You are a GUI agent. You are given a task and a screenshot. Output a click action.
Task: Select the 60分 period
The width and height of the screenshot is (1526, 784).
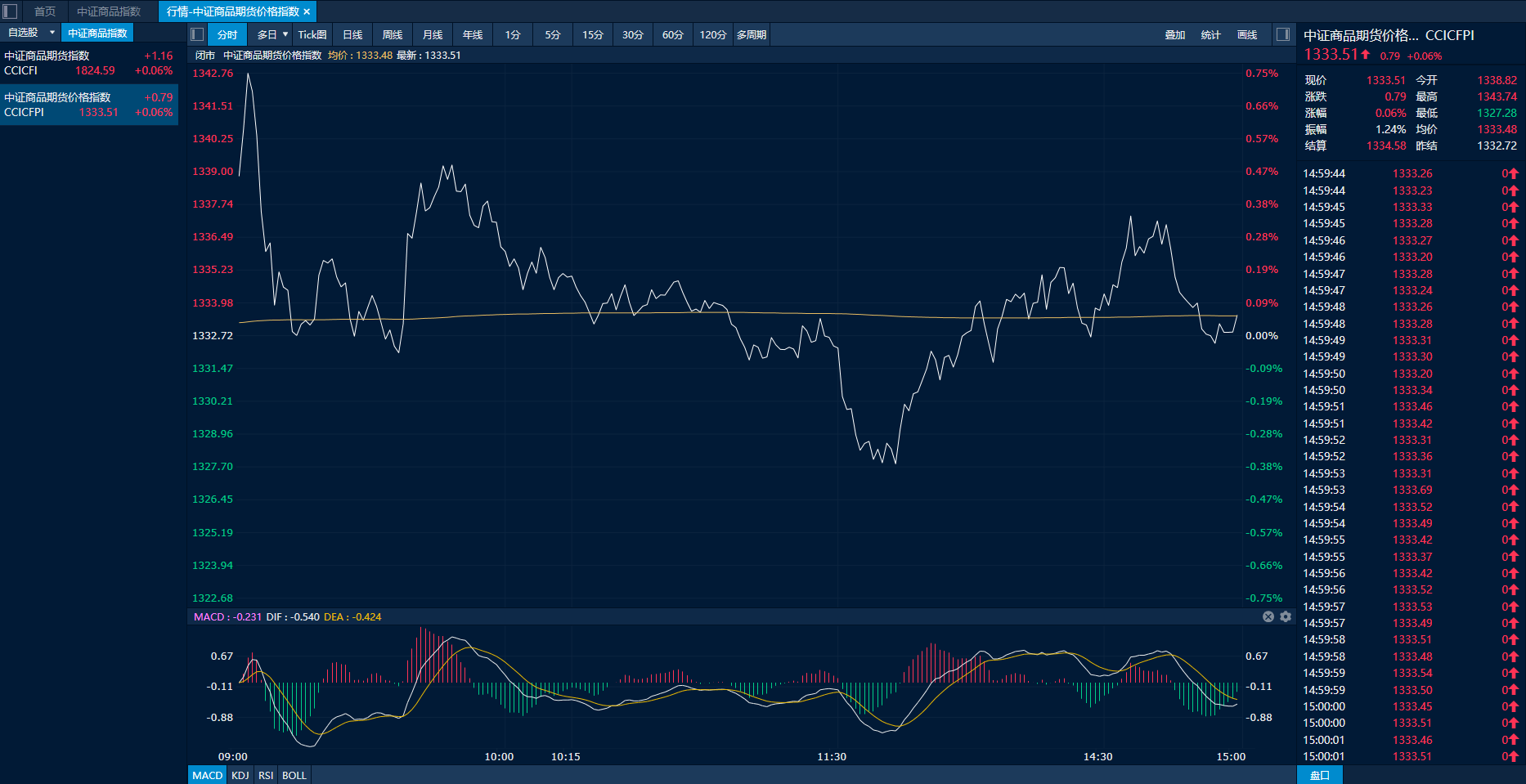pyautogui.click(x=673, y=34)
